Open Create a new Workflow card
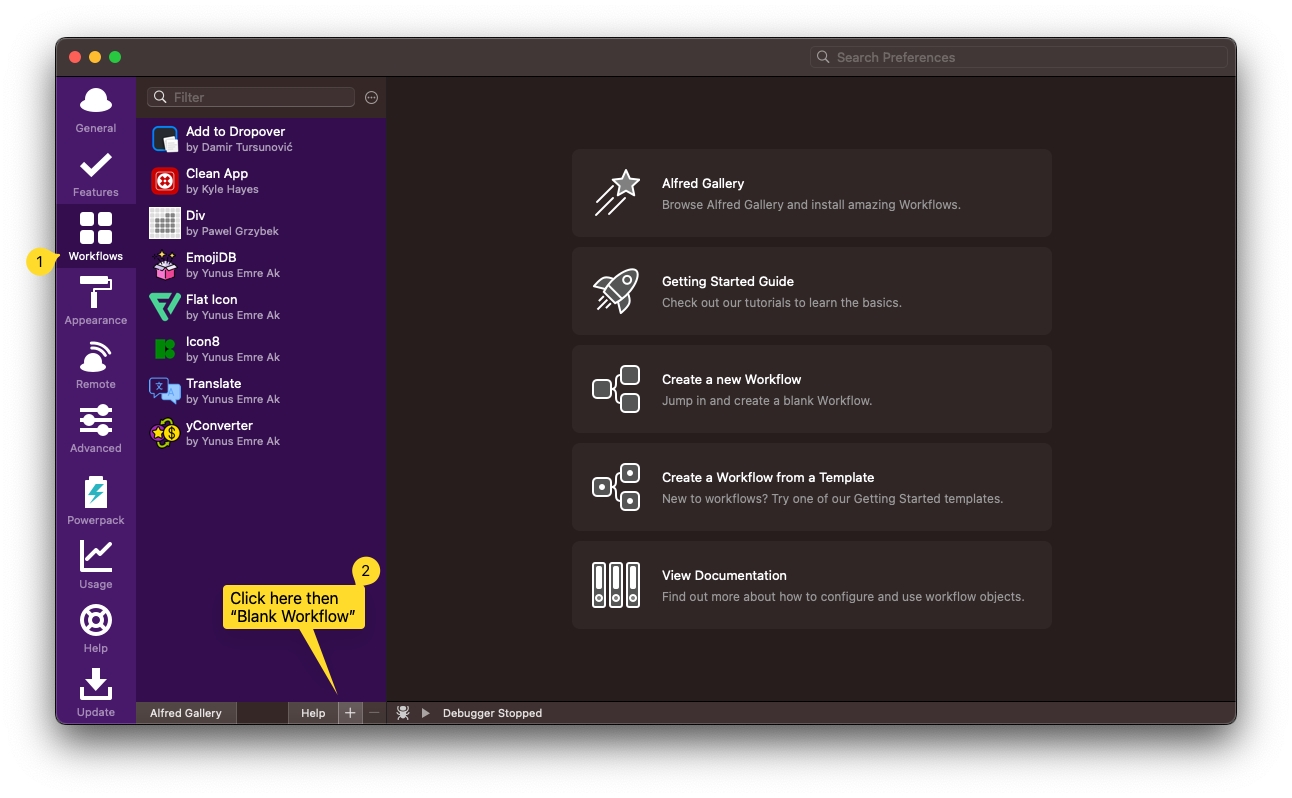This screenshot has width=1292, height=798. coord(811,389)
